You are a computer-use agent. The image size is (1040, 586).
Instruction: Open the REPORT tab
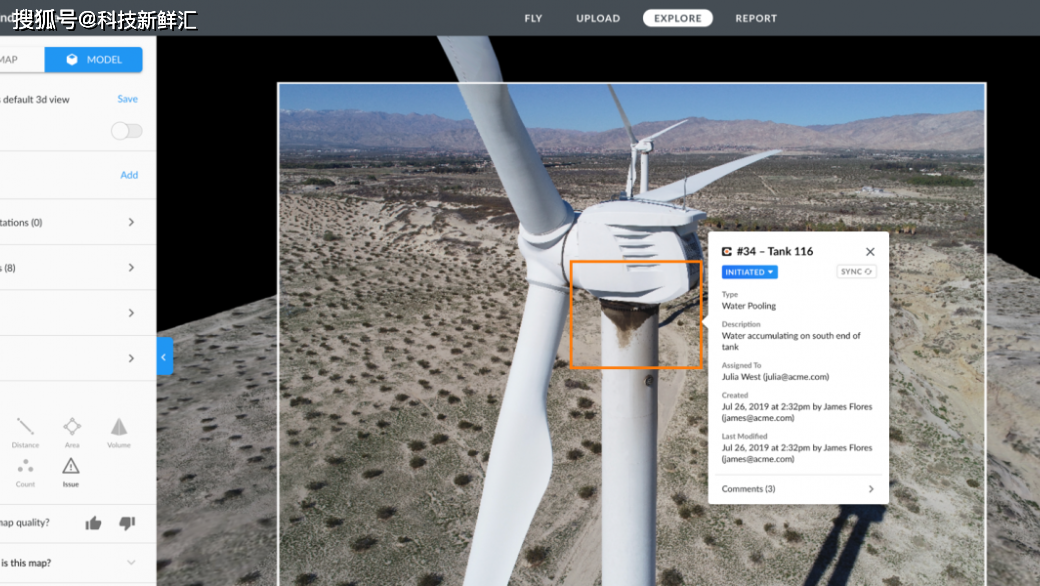tap(755, 18)
